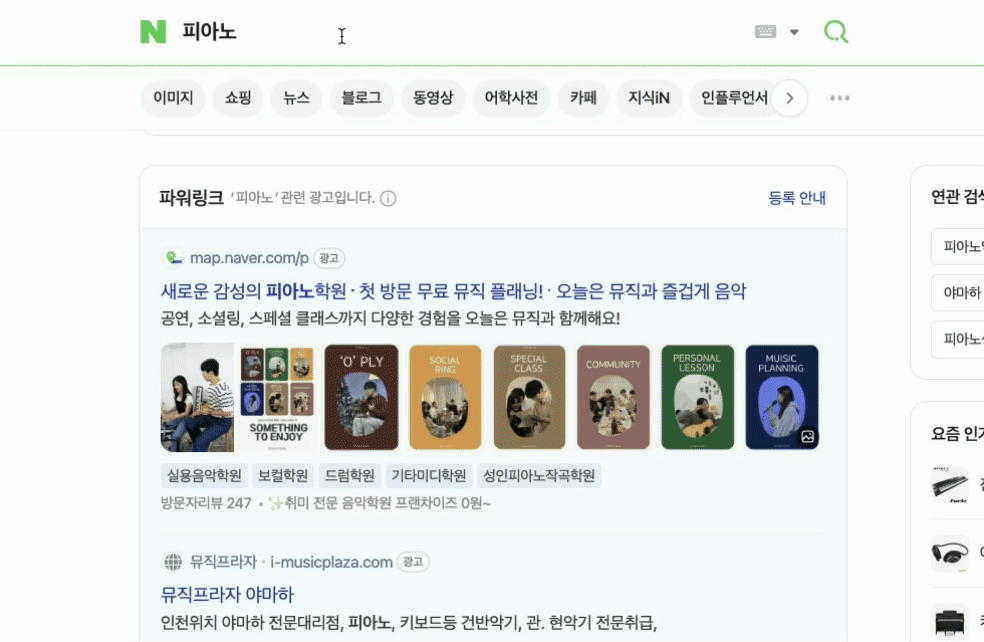Image resolution: width=984 pixels, height=642 pixels.
Task: Open the 뮤직프라자 야마하 ad title link
Action: coord(227,594)
